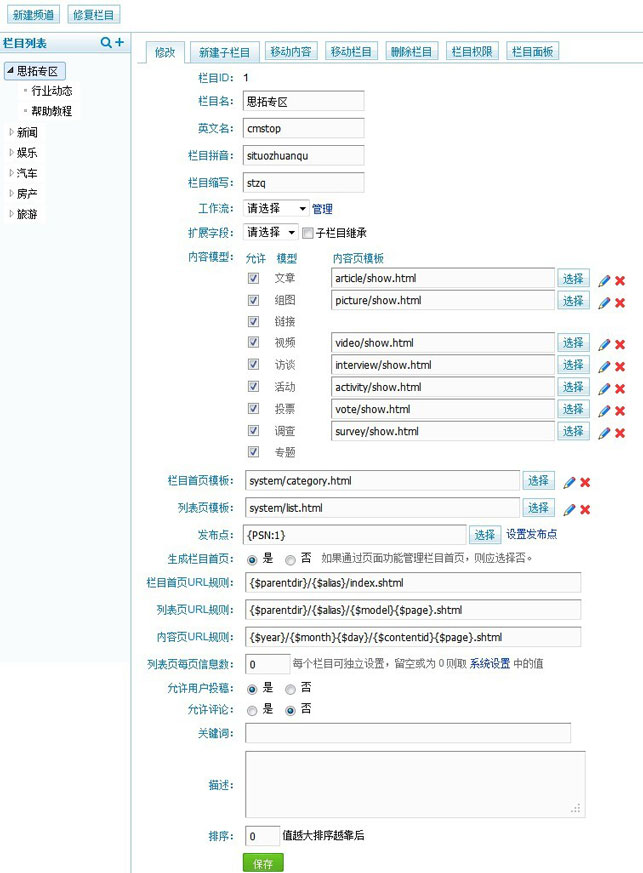This screenshot has height=873, width=643.
Task: Open the 新建子栏目 tab
Action: [224, 52]
